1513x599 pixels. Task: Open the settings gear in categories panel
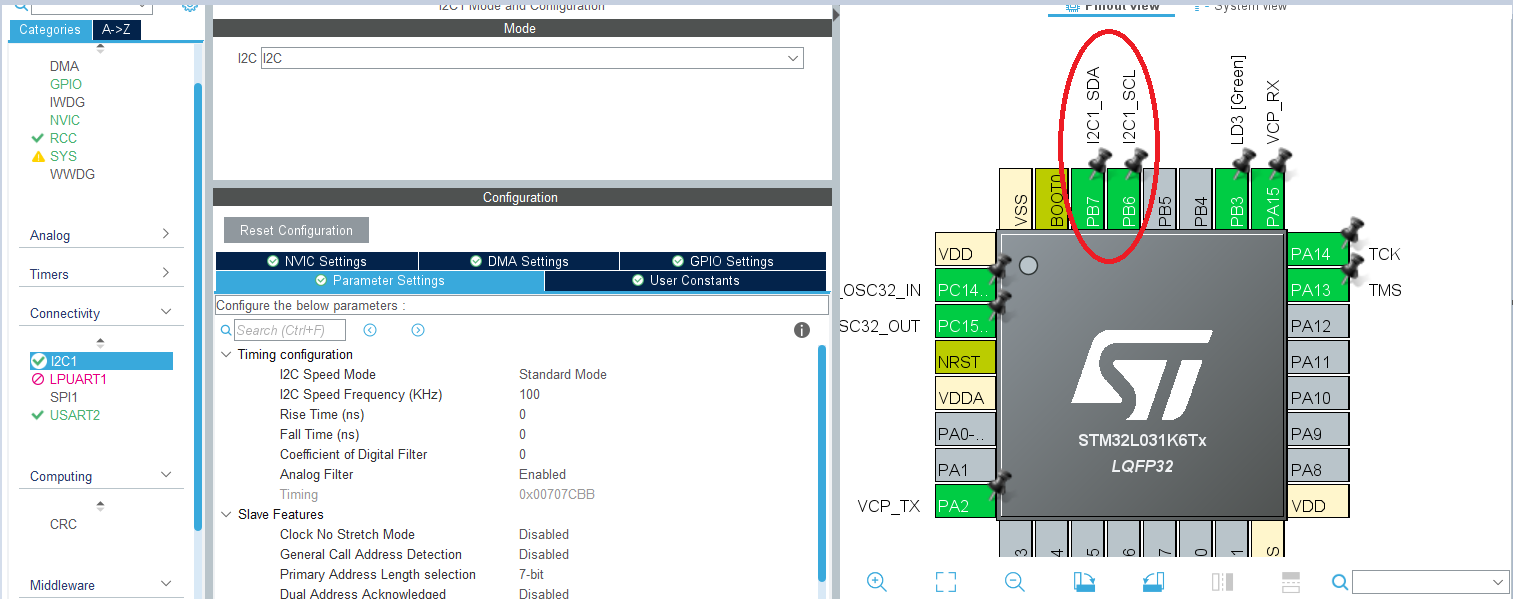coord(190,5)
